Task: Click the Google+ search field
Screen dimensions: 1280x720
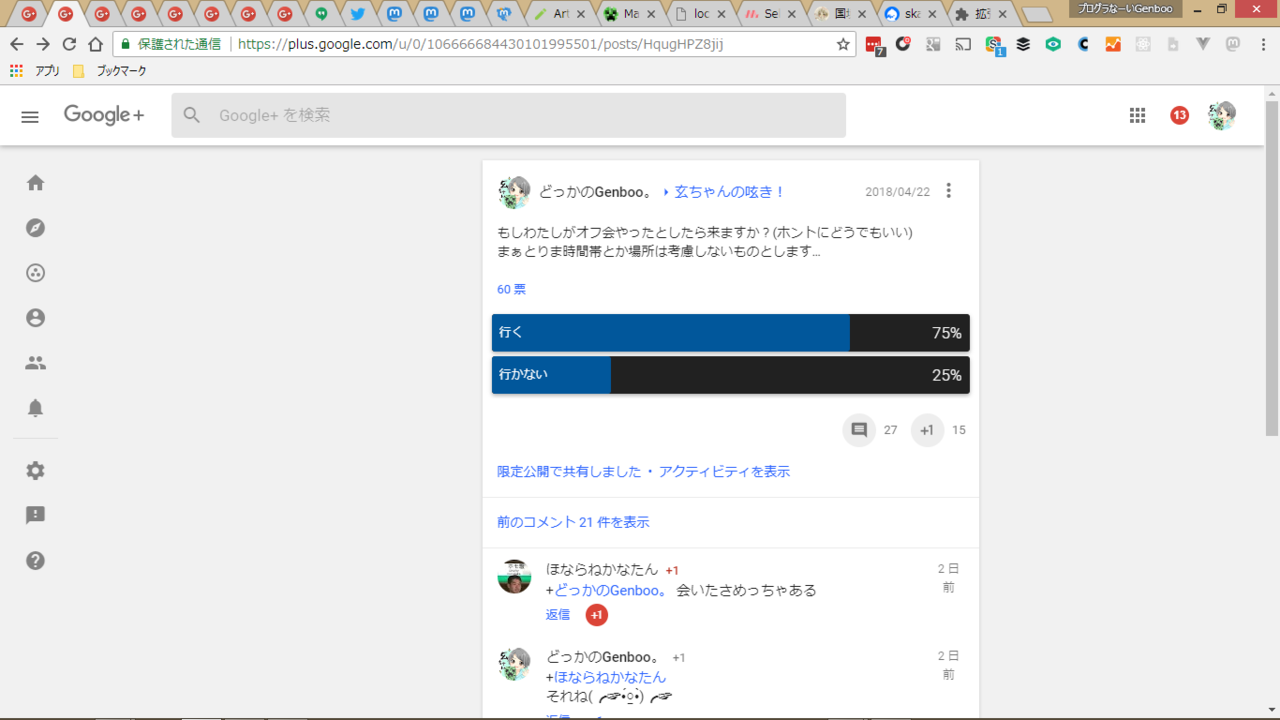Action: point(508,115)
